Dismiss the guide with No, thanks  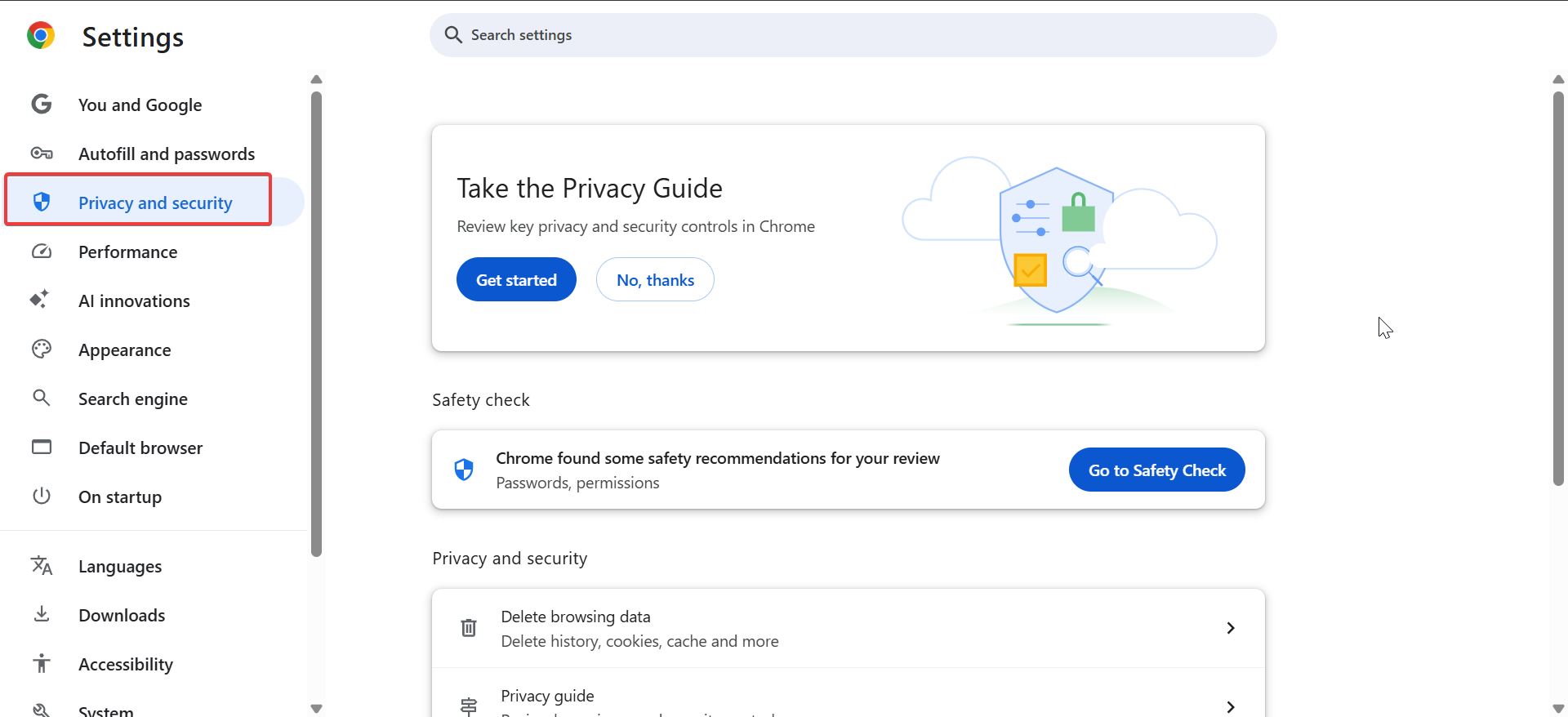(x=655, y=280)
